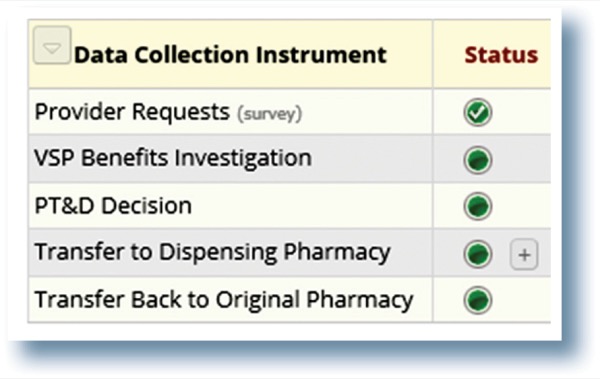Click the VSP Benefits Investigation green status circle
Screen dimensions: 600x379
478,160
